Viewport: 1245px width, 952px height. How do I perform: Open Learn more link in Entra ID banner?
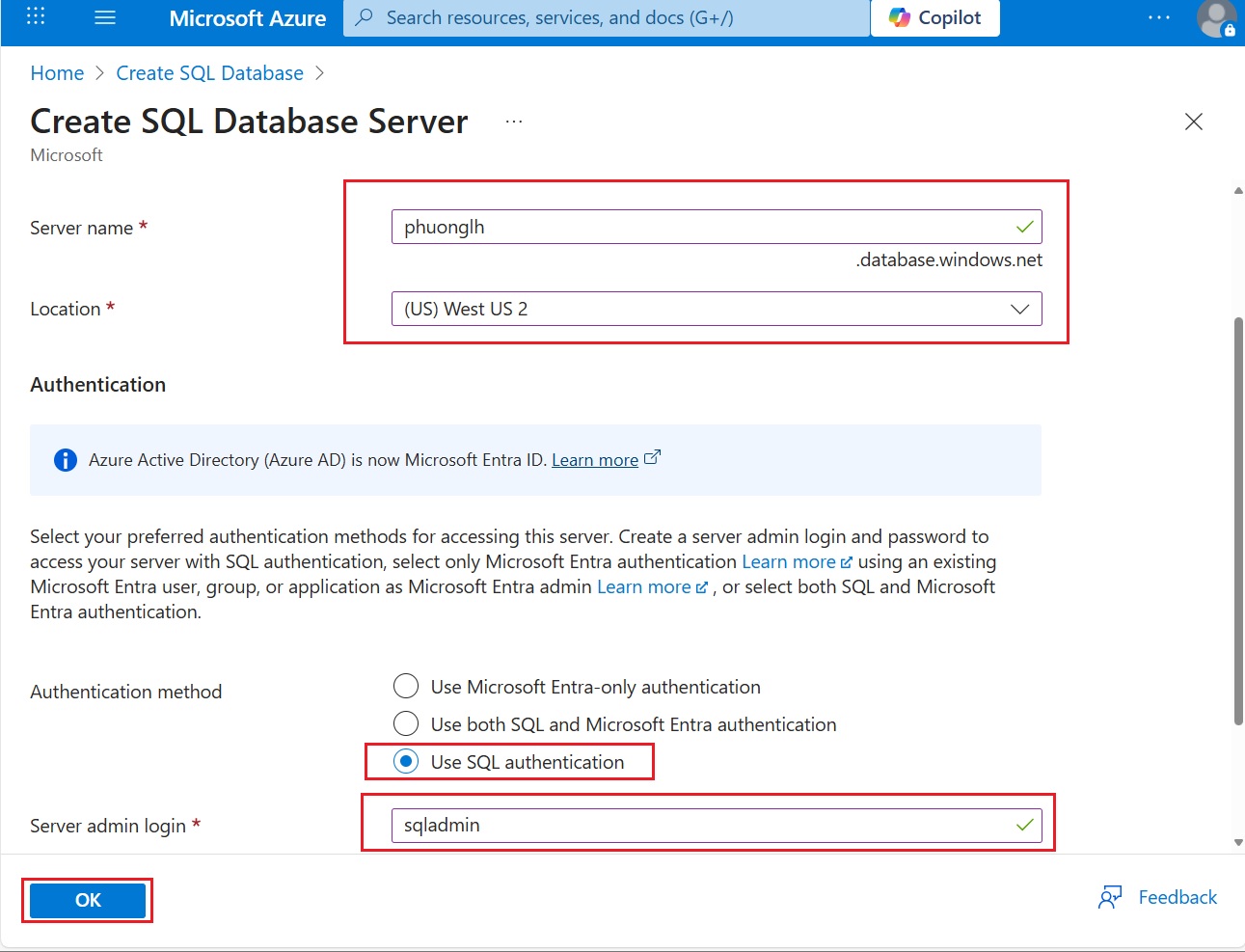pyautogui.click(x=594, y=460)
